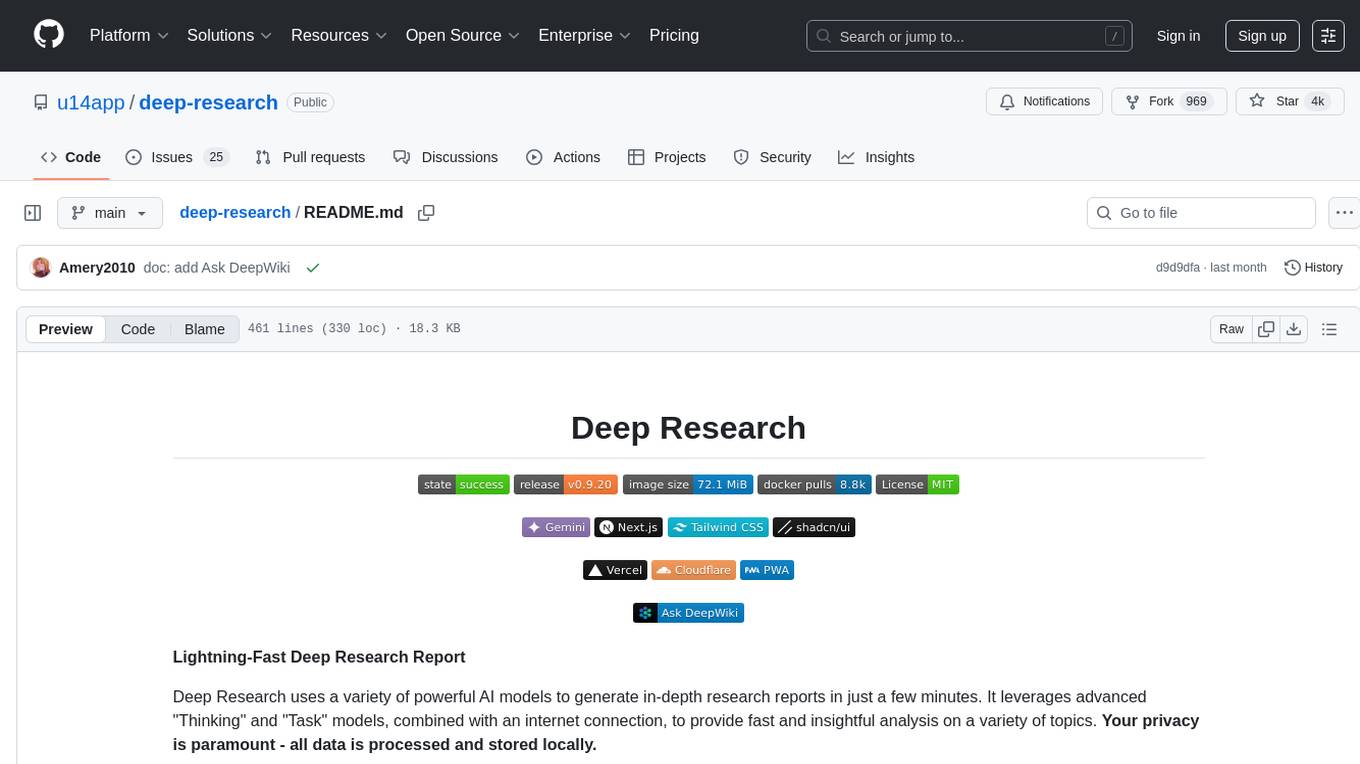1360x764 pixels.
Task: Open the Pull requests tab
Action: pyautogui.click(x=310, y=157)
